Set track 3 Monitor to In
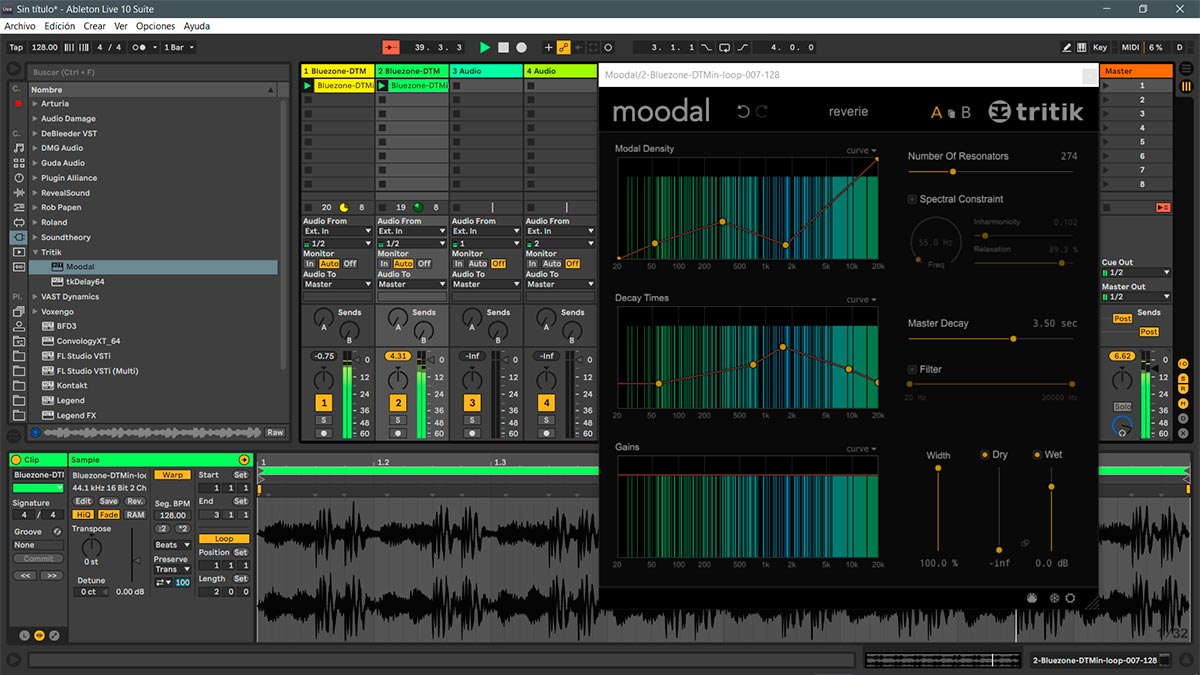The height and width of the screenshot is (675, 1200). click(x=459, y=264)
